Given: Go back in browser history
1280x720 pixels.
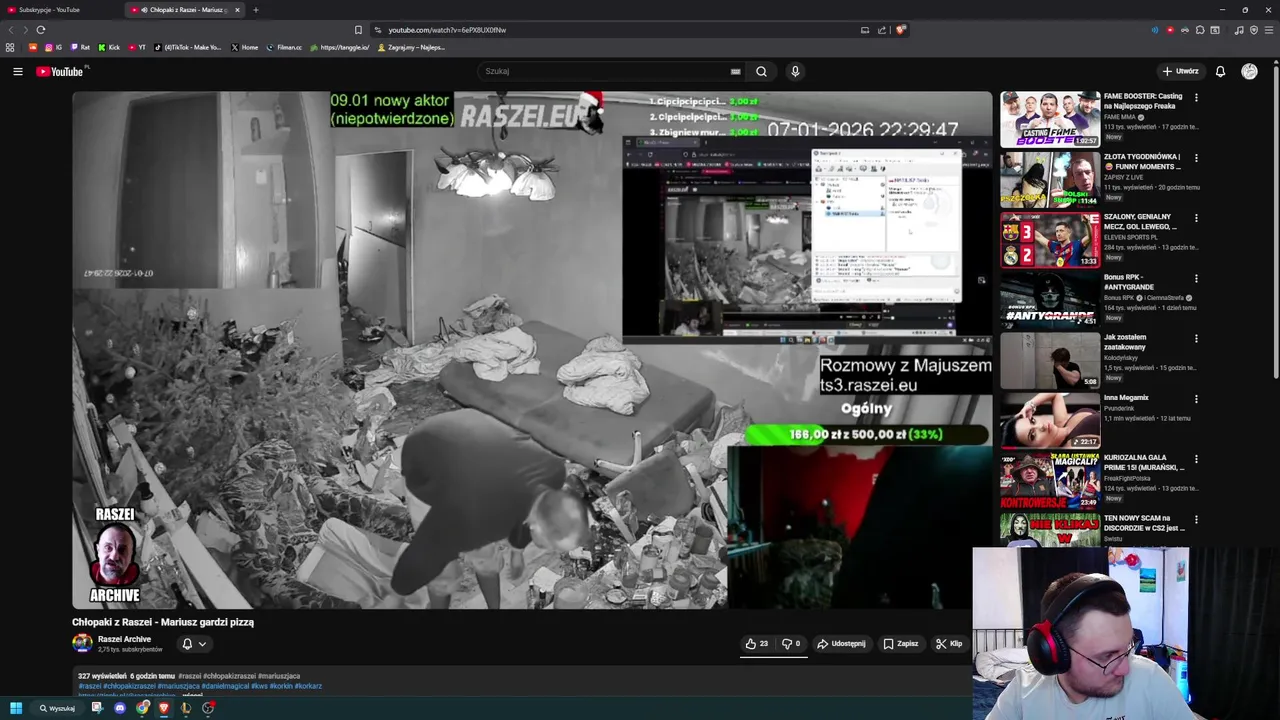Looking at the screenshot, I should [11, 30].
